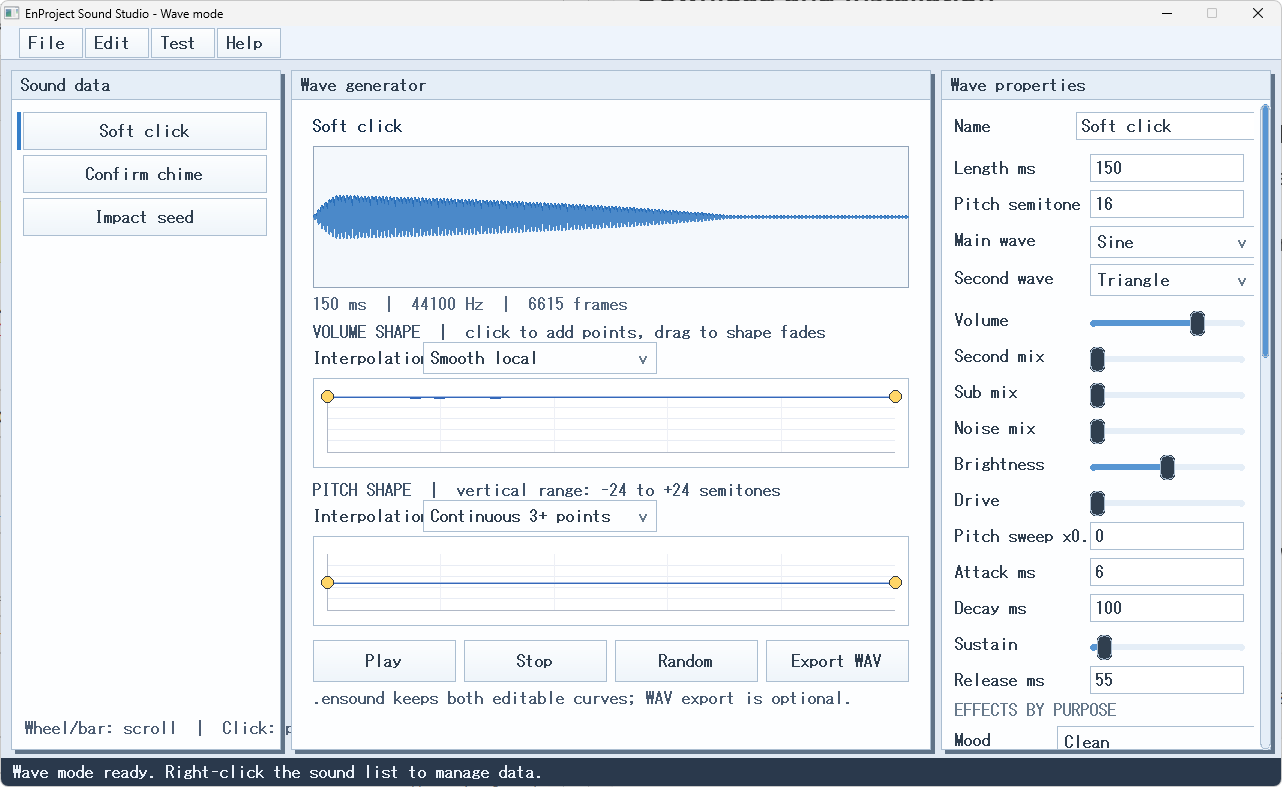The width and height of the screenshot is (1282, 787).
Task: Open the File menu
Action: [x=51, y=43]
